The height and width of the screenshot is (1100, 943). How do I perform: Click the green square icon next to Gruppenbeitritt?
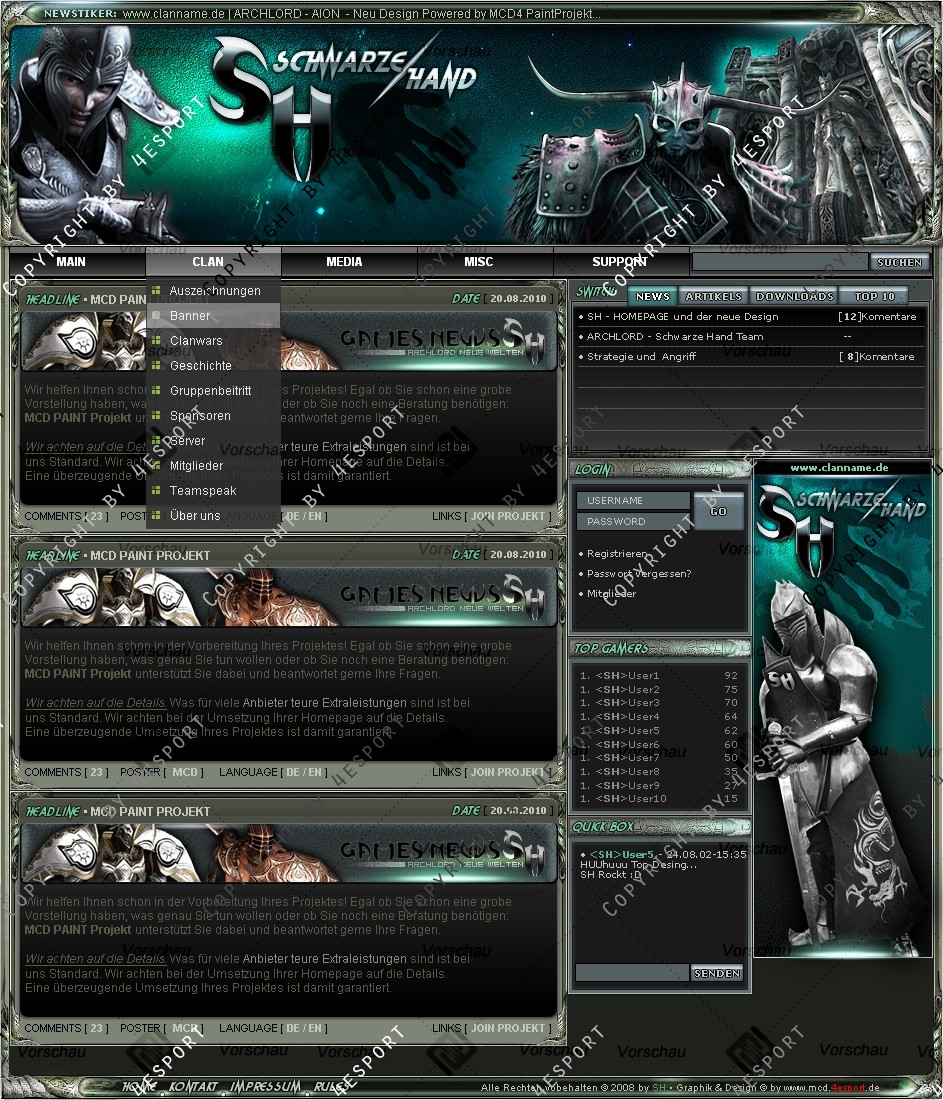point(156,391)
